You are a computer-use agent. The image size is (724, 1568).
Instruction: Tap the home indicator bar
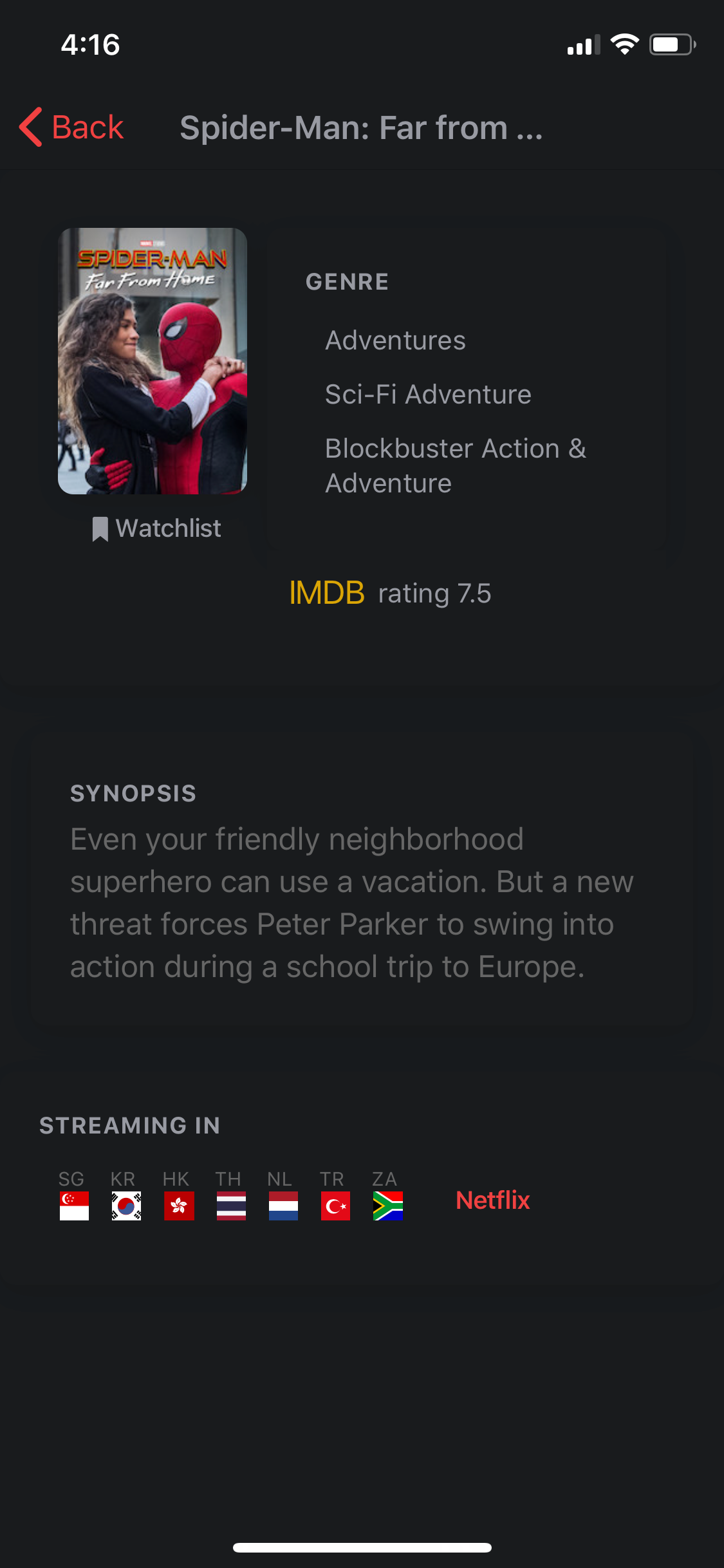click(362, 1547)
